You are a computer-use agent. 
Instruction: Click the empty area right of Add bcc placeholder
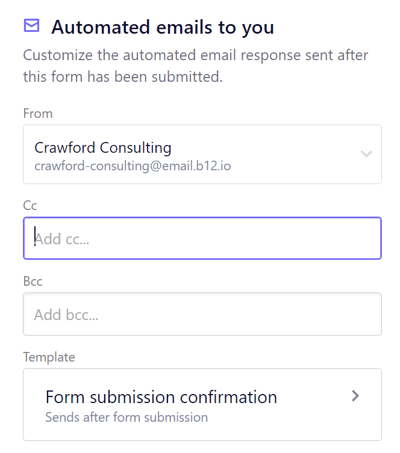238,314
